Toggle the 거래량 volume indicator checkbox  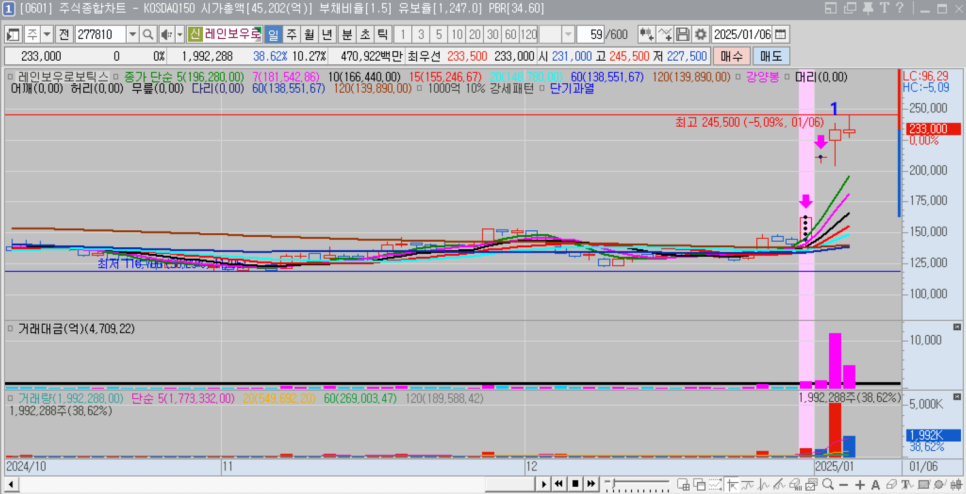point(10,399)
